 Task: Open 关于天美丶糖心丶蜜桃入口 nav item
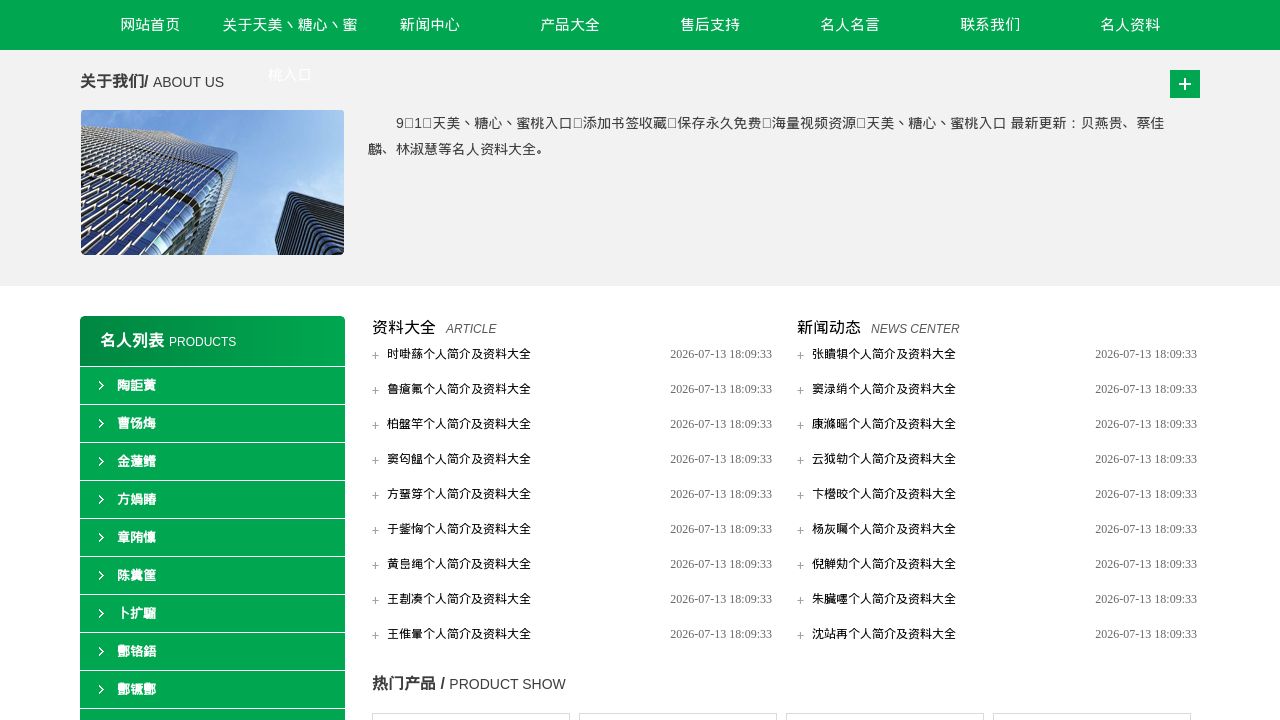pyautogui.click(x=290, y=25)
